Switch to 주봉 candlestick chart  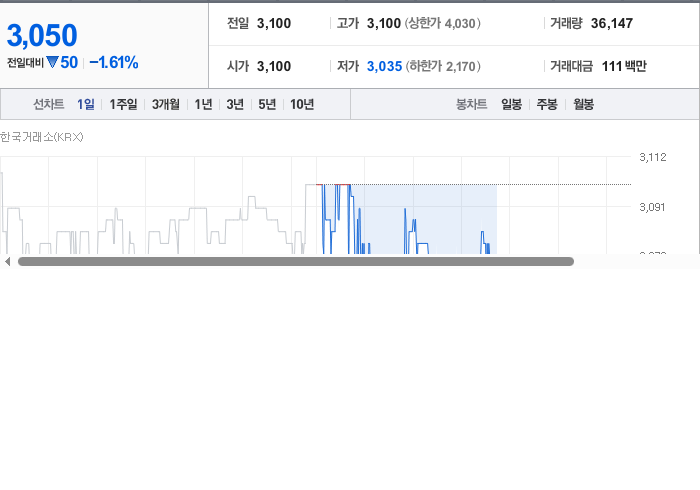pyautogui.click(x=547, y=104)
